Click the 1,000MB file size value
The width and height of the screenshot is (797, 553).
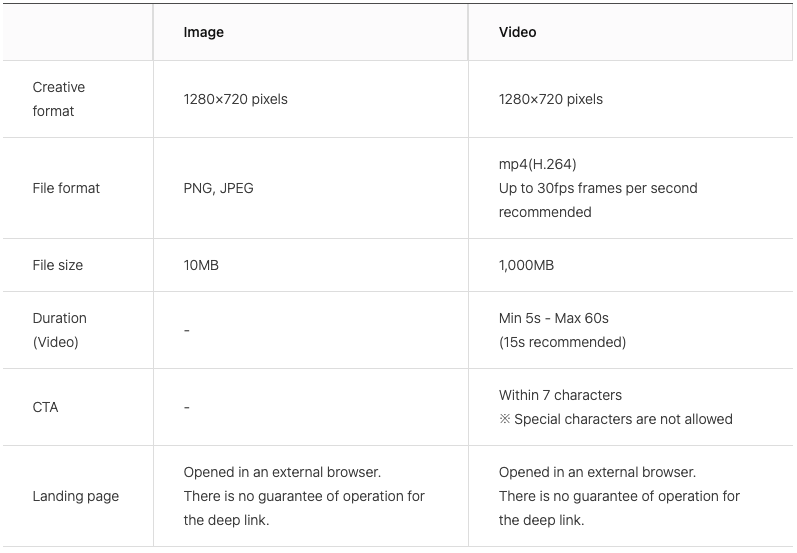pos(526,265)
